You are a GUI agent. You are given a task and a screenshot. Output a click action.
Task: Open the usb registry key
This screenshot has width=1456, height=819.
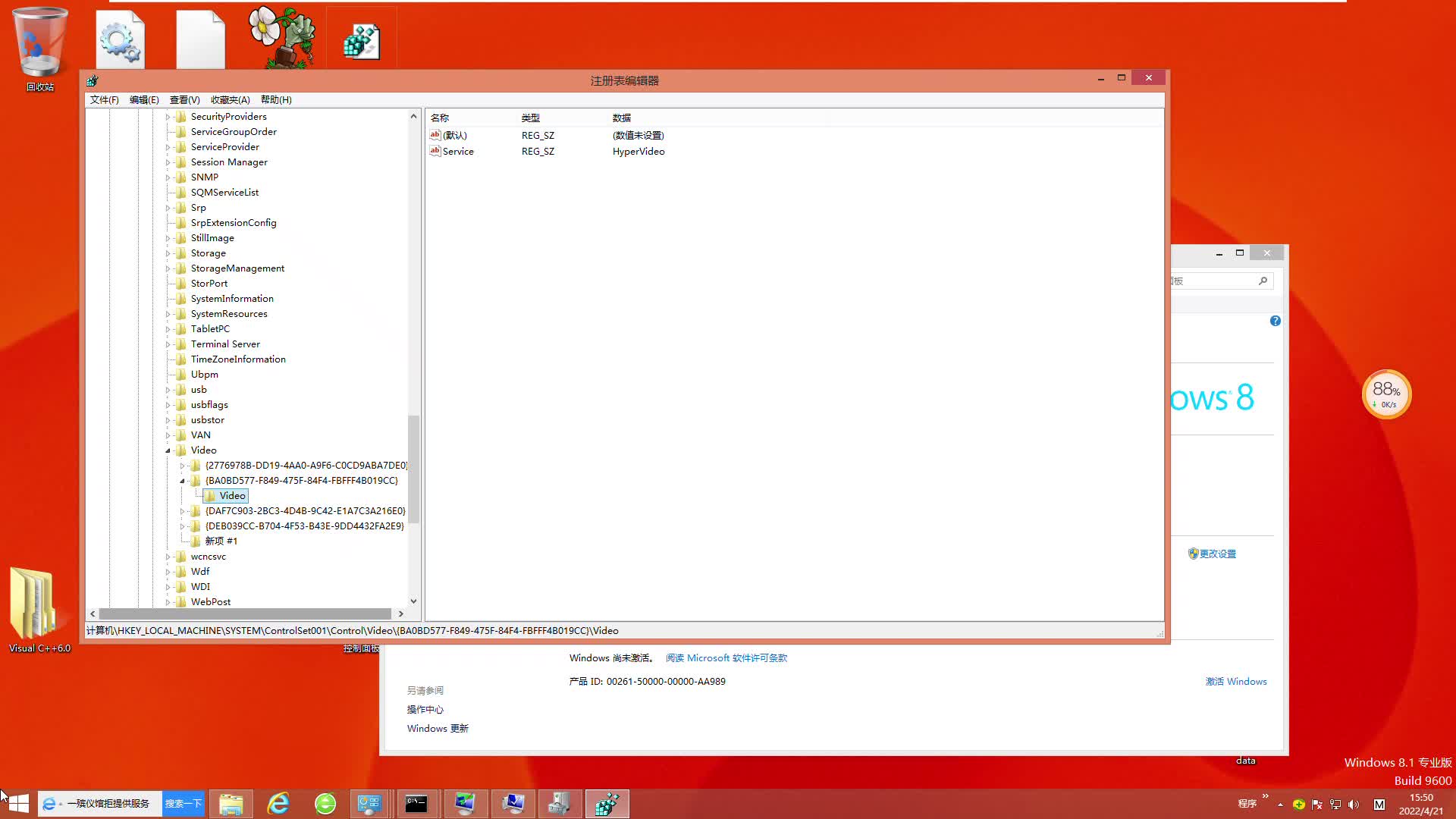(x=198, y=389)
